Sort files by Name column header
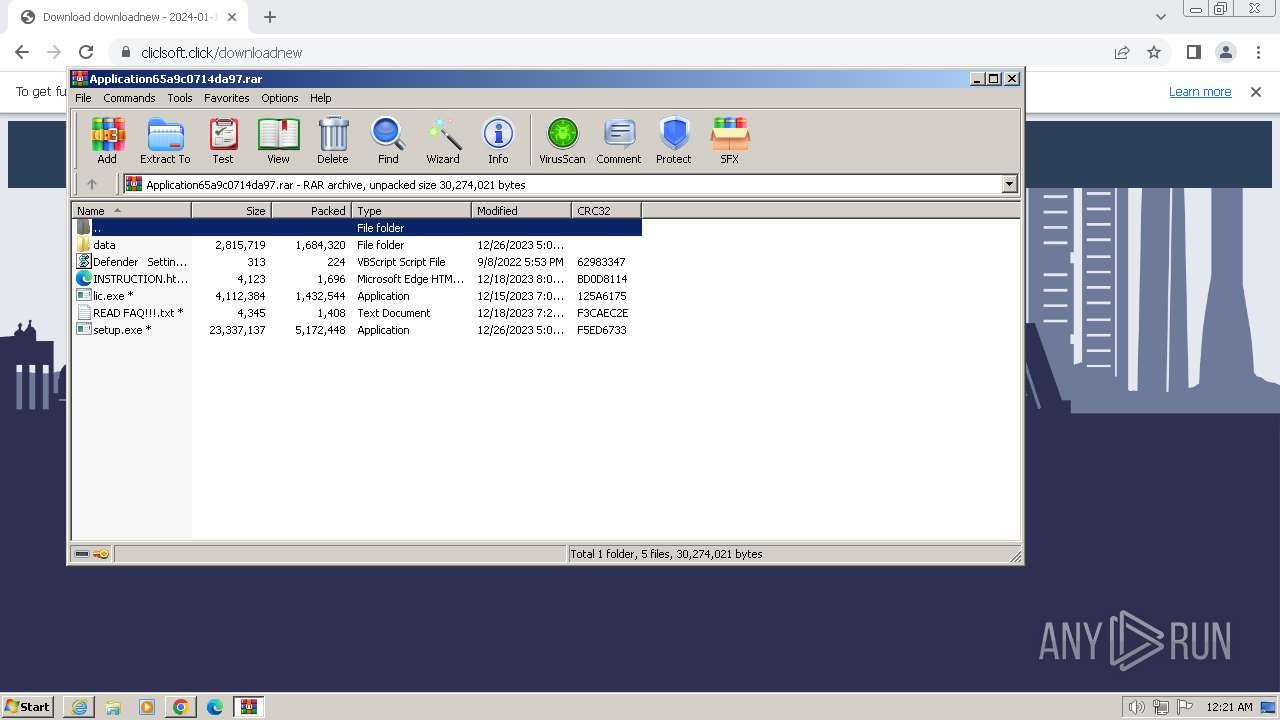1280x720 pixels. point(131,210)
